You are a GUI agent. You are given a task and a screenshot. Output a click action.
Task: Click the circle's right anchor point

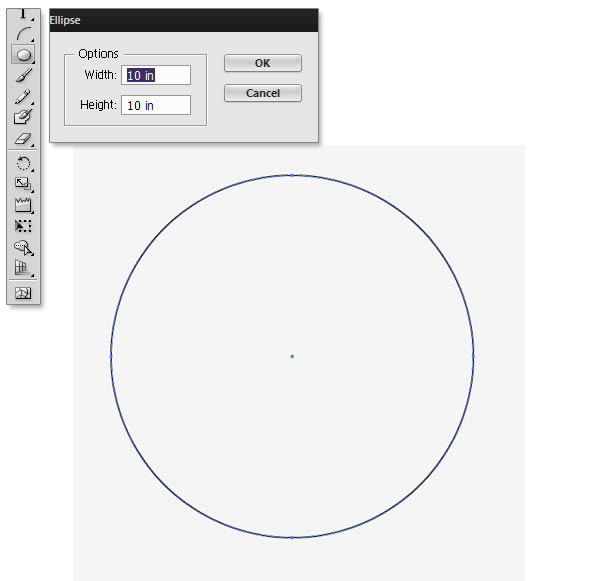[x=474, y=356]
